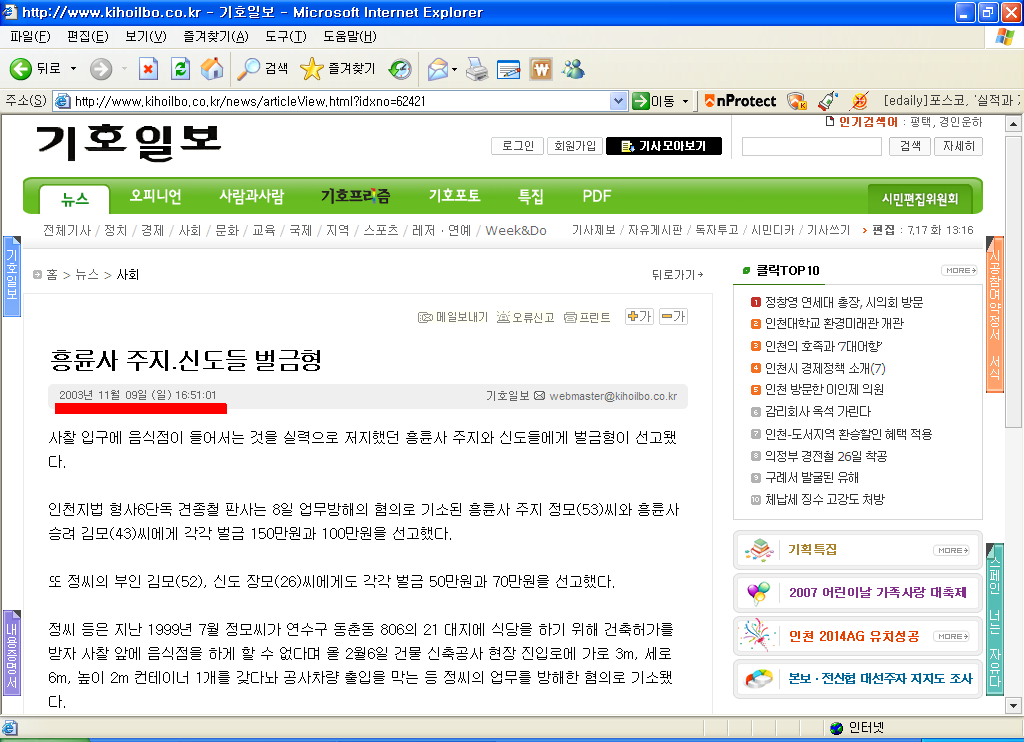This screenshot has width=1024, height=742.
Task: Print the article using the 프린트 icon
Action: pyautogui.click(x=569, y=315)
